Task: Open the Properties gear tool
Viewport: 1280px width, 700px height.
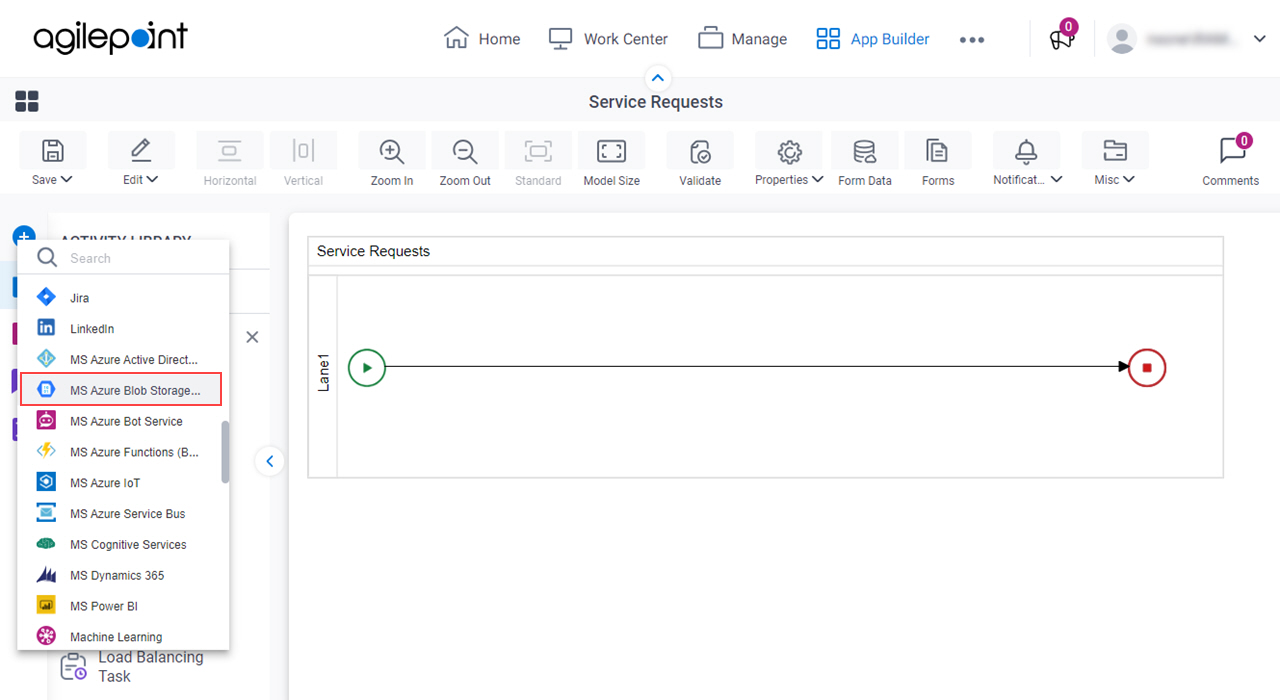Action: coord(789,151)
